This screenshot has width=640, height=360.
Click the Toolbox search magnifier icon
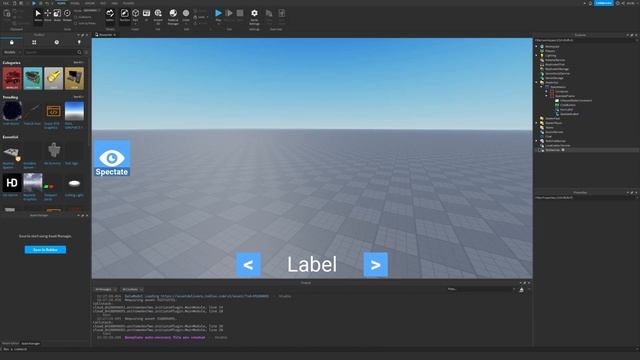79,52
